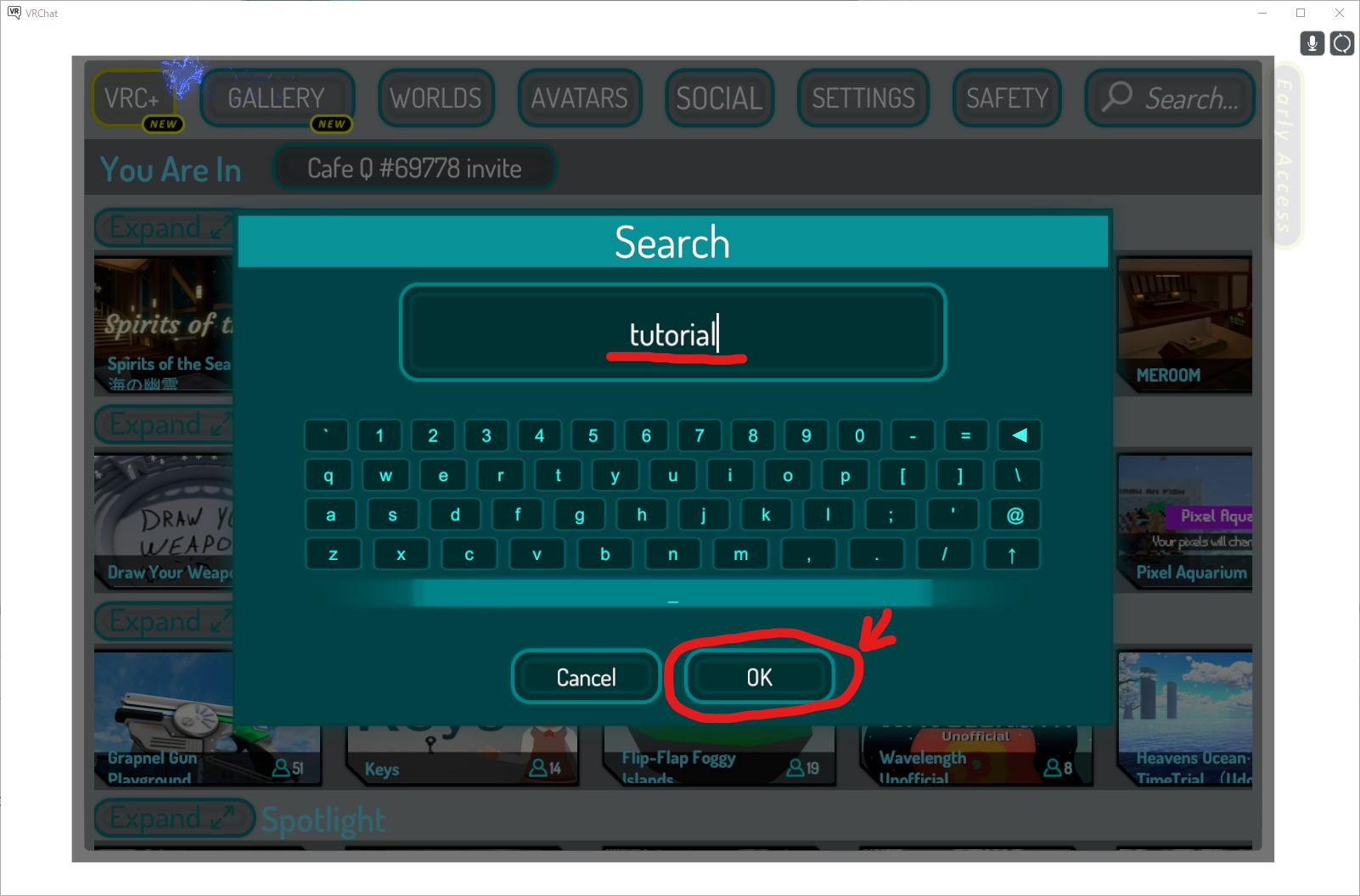Click the @ key on the keyboard
The height and width of the screenshot is (896, 1360).
click(1014, 514)
